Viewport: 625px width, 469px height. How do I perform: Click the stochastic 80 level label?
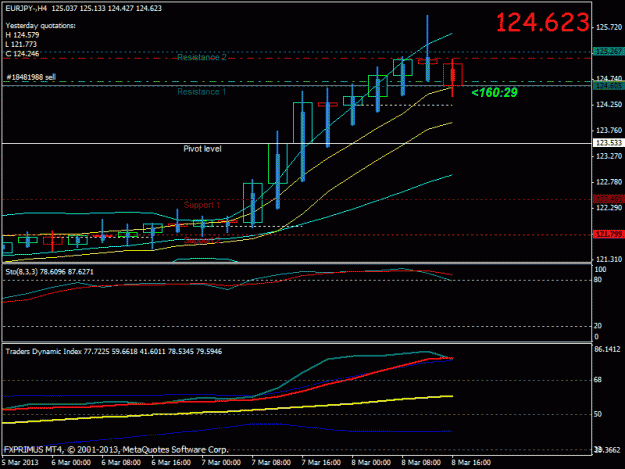[597, 280]
